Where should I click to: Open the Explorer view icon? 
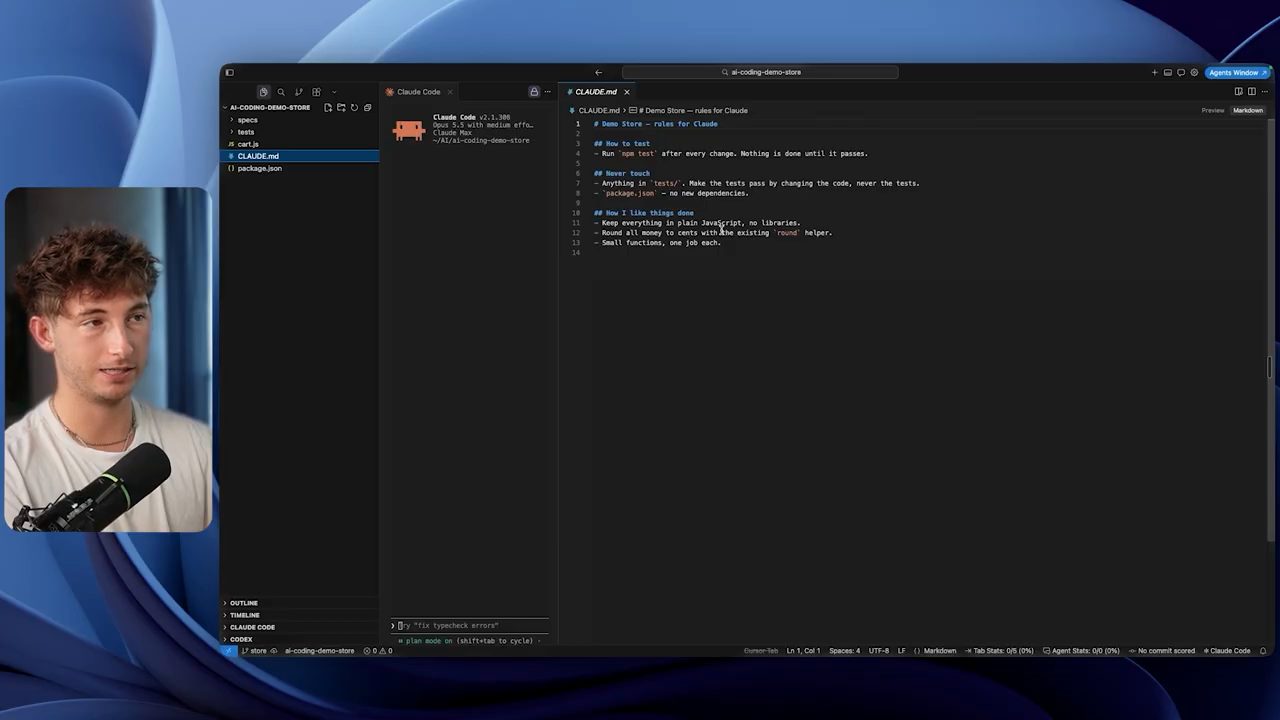click(263, 92)
